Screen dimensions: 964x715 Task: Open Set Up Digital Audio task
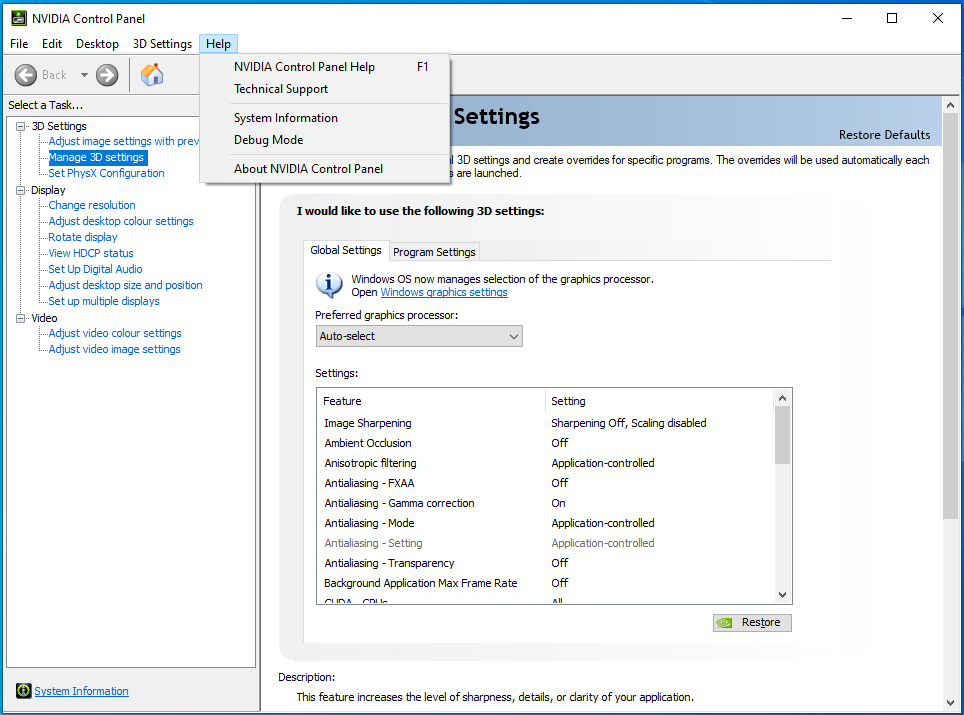(x=95, y=269)
